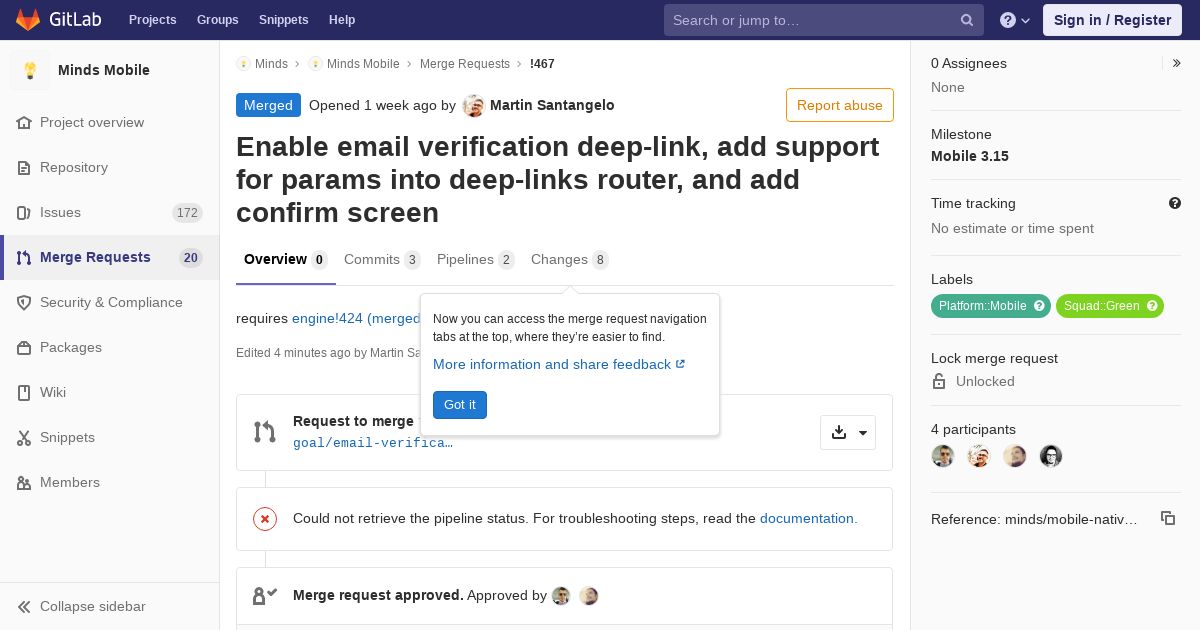The image size is (1200, 630).
Task: Open the engine!424 merge request link
Action: (x=358, y=318)
